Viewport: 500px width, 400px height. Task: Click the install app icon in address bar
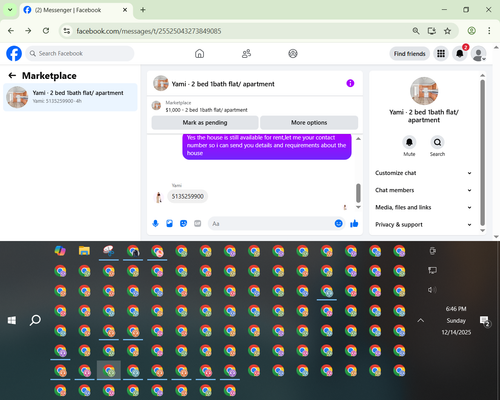432,31
